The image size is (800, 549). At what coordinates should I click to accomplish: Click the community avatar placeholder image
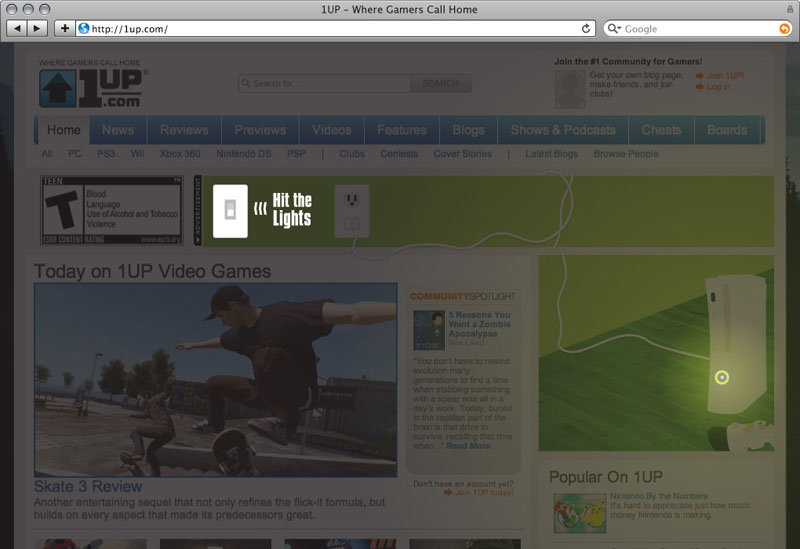pyautogui.click(x=570, y=89)
